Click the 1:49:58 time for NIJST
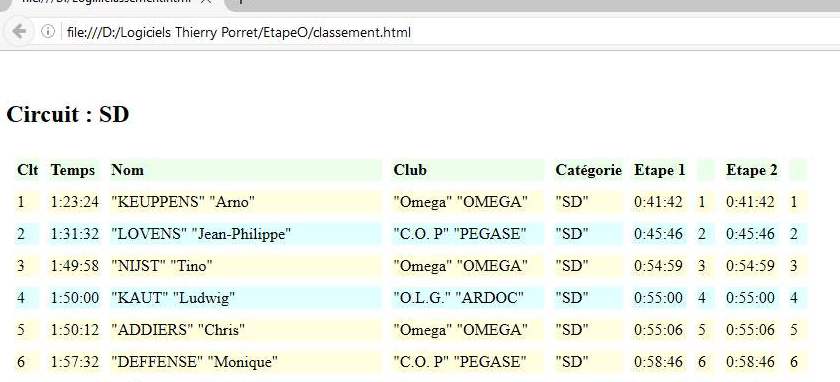The image size is (840, 382). (x=74, y=266)
